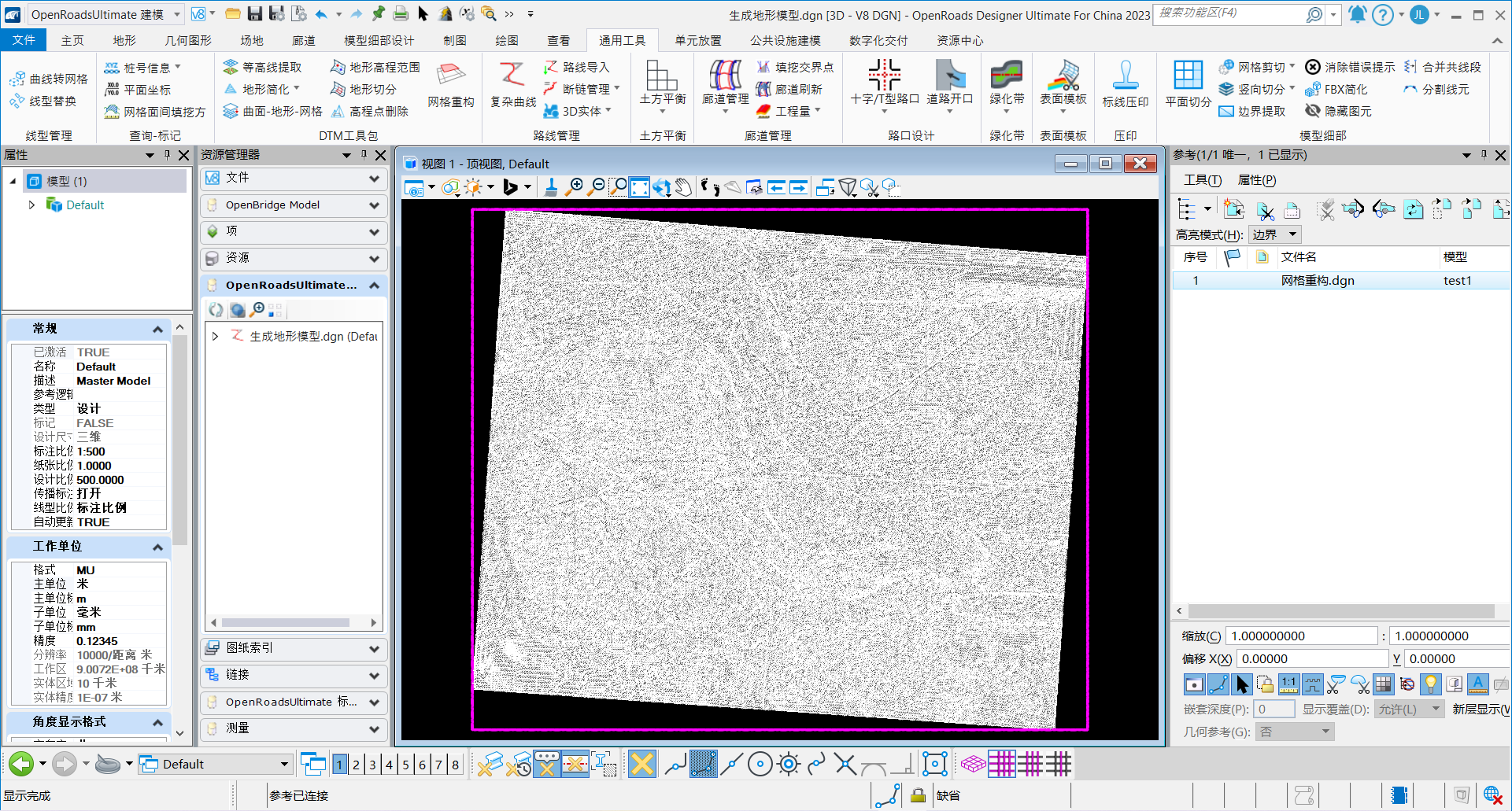
Task: Switch to the 廊道 ribbon tab
Action: click(303, 40)
